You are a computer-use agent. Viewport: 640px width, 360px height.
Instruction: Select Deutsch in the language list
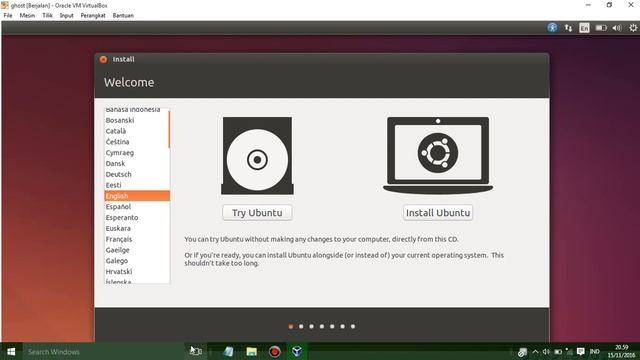(137, 174)
